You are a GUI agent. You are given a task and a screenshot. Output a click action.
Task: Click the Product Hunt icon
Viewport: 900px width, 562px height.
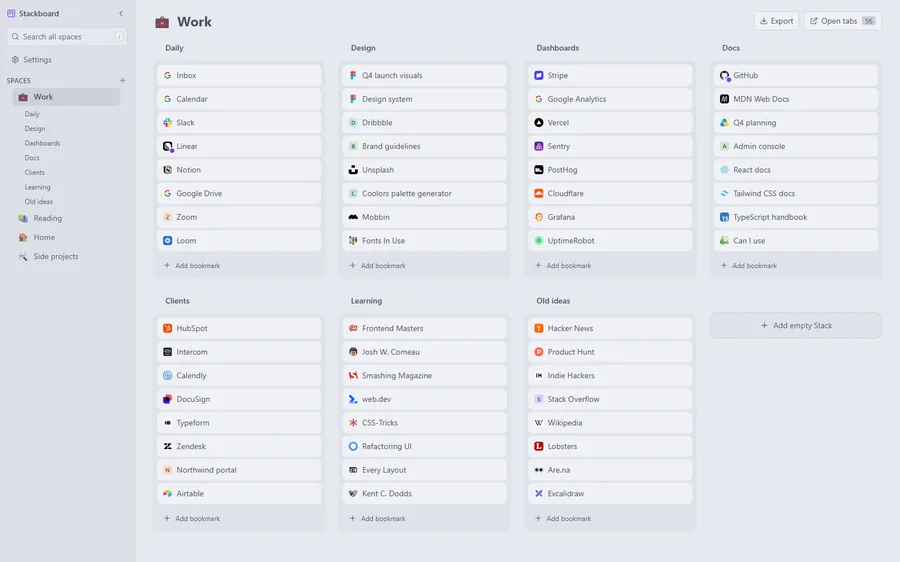(538, 352)
